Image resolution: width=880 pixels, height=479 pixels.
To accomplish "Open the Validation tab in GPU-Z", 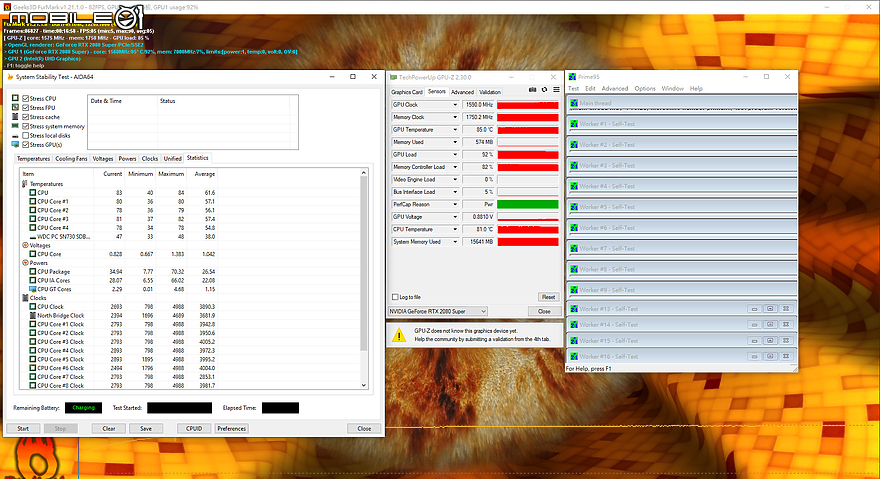I will pos(489,92).
